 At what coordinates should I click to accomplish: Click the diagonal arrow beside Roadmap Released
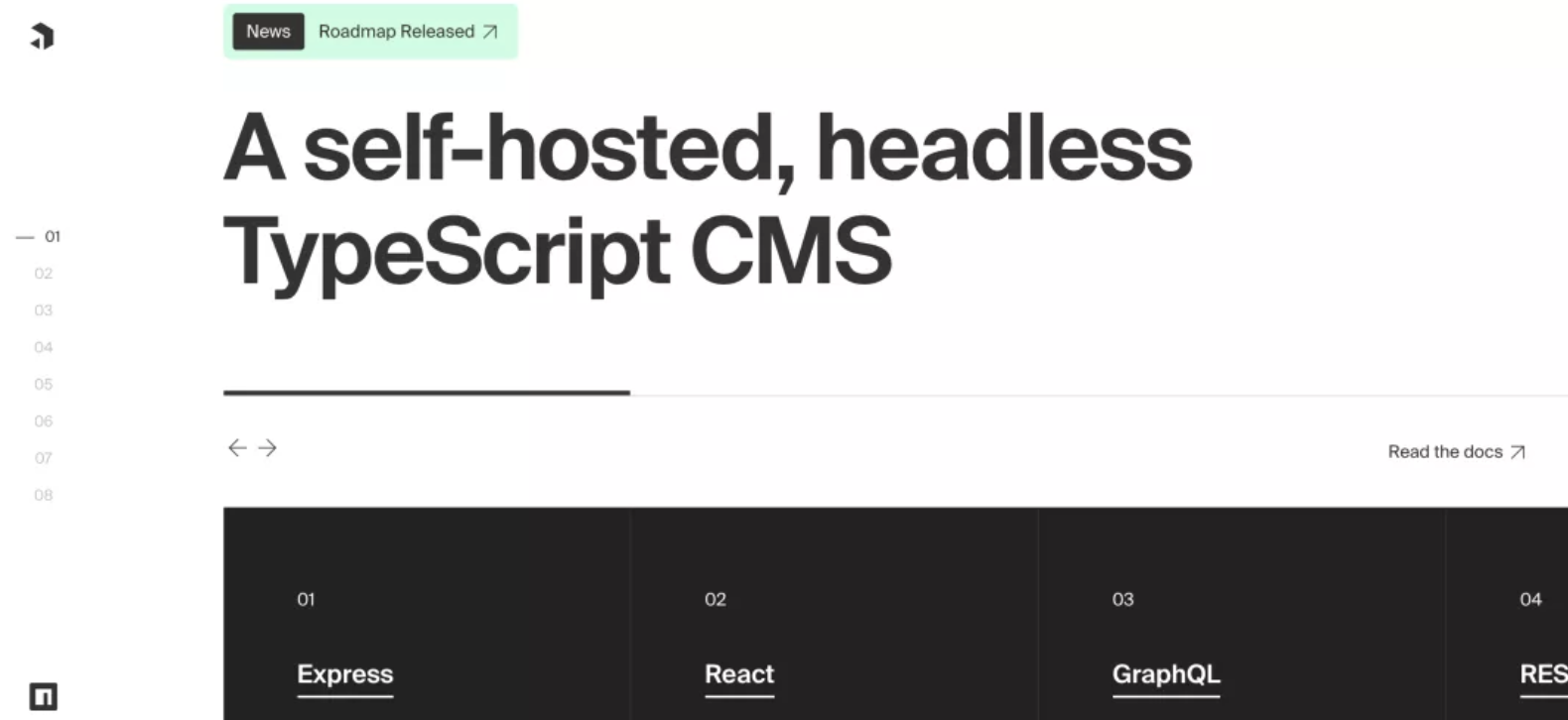click(x=488, y=32)
